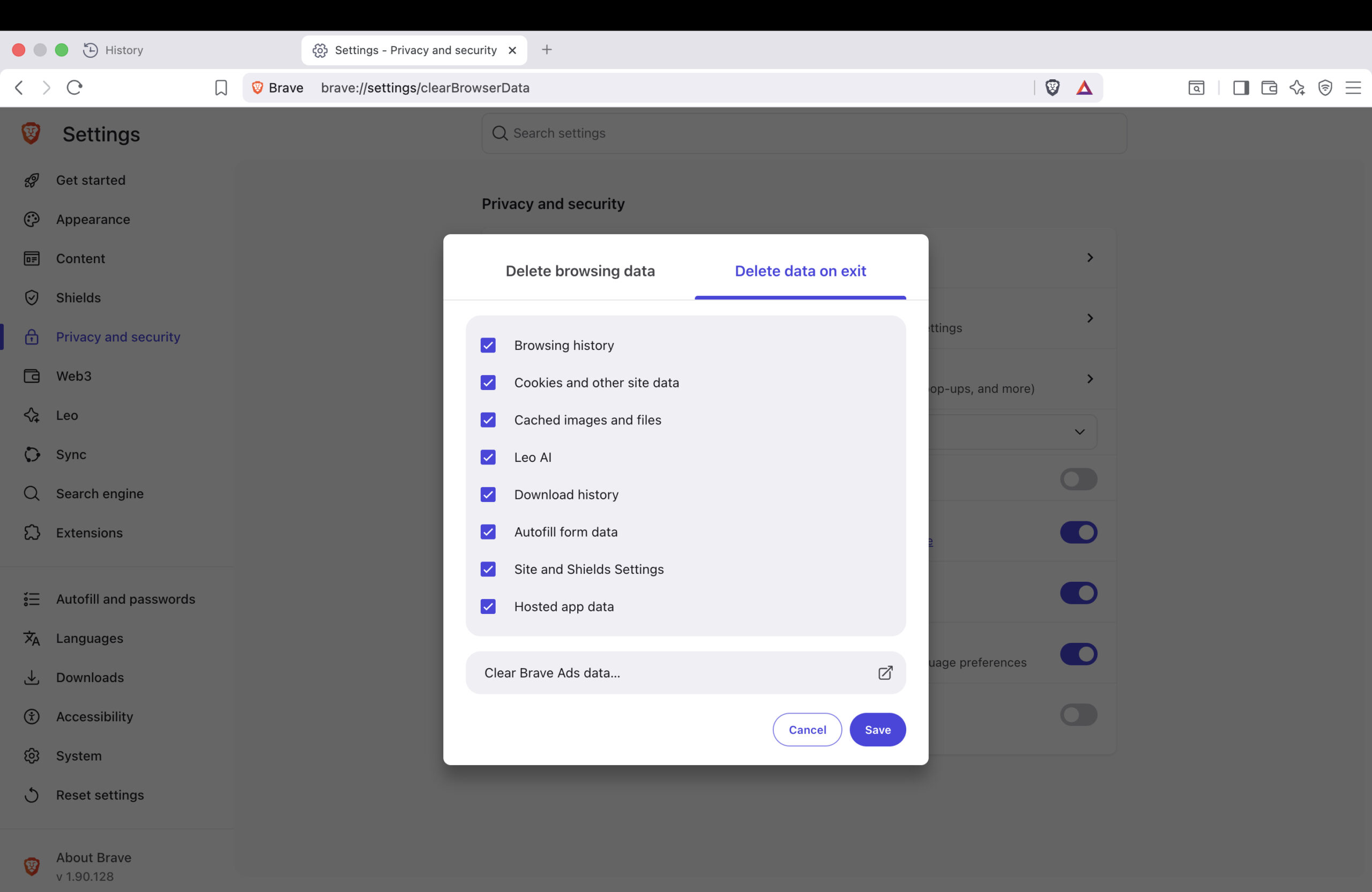The height and width of the screenshot is (892, 1372).
Task: Go back to the previous page
Action: [x=19, y=87]
